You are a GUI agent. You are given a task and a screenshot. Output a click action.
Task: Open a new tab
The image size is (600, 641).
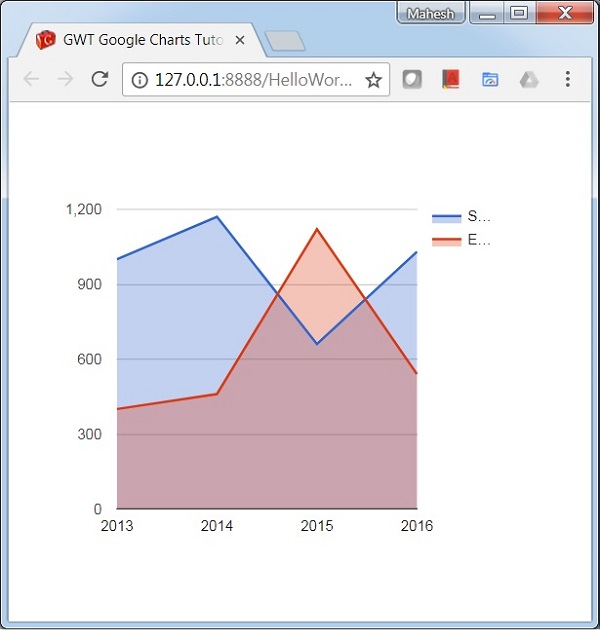(285, 41)
